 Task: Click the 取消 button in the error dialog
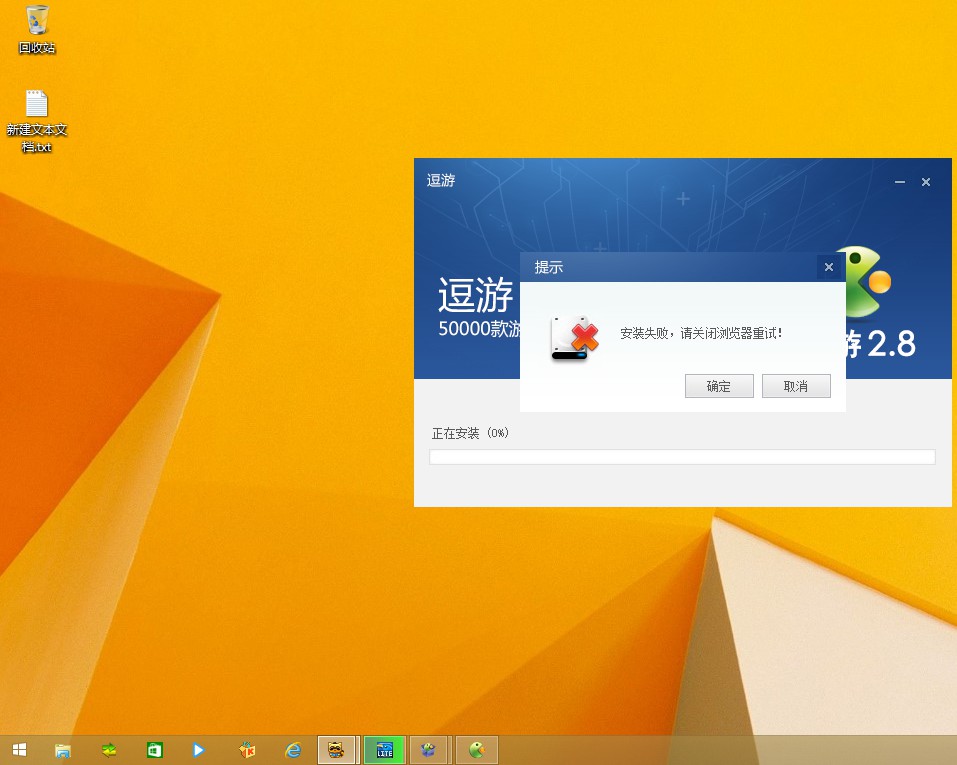[796, 386]
